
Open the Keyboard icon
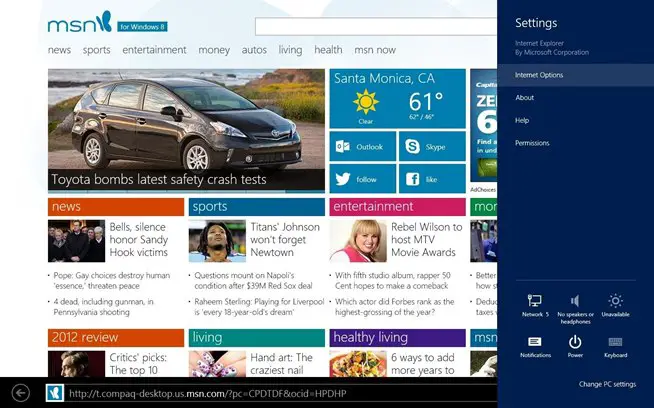point(615,342)
